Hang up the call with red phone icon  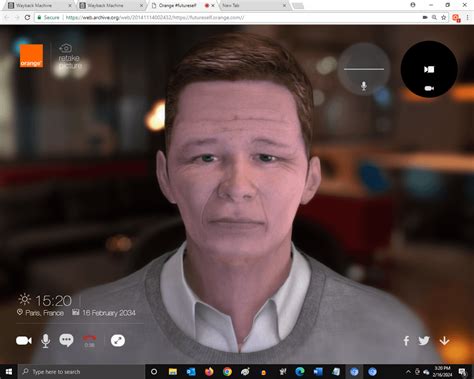(89, 341)
